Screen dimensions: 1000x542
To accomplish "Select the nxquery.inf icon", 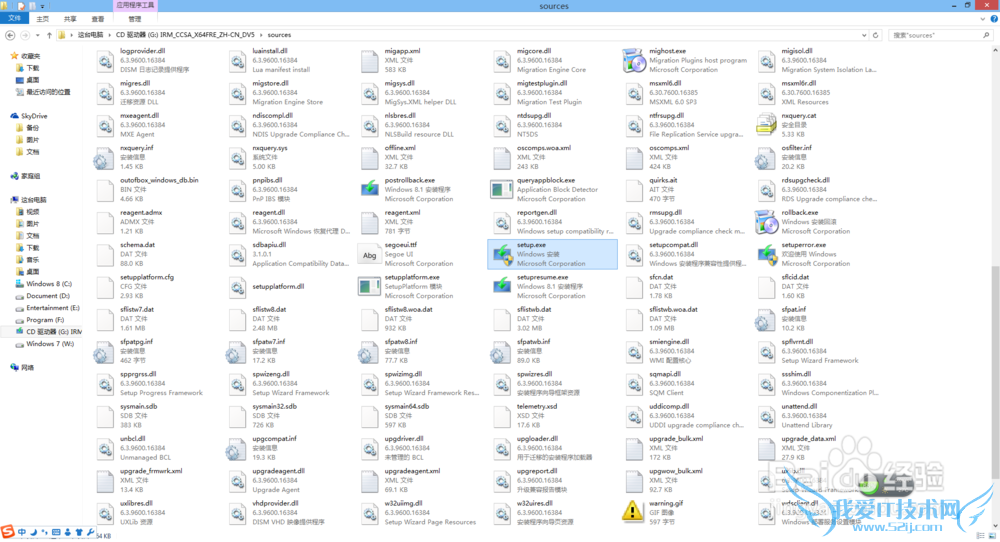I will [x=104, y=157].
